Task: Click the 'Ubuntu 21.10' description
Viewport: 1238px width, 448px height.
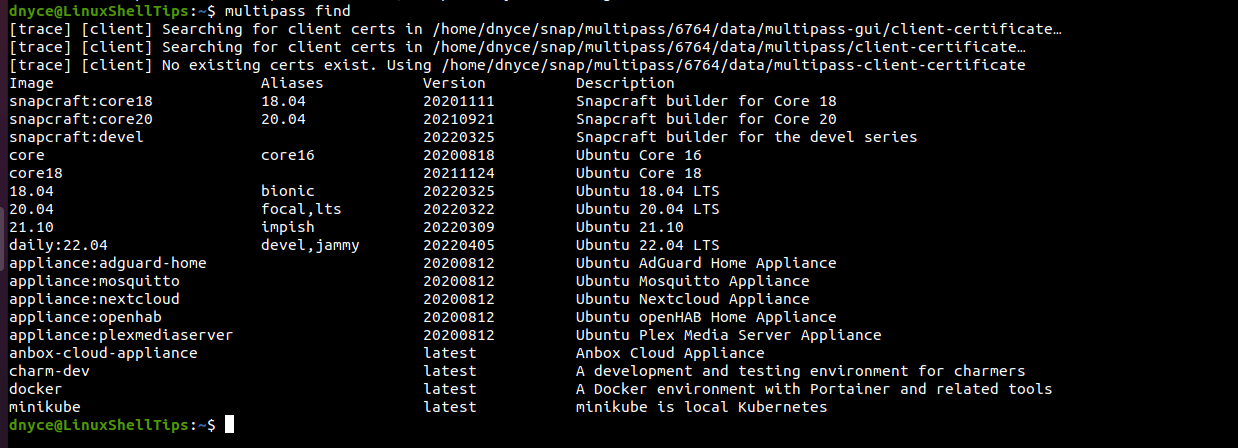Action: click(629, 227)
